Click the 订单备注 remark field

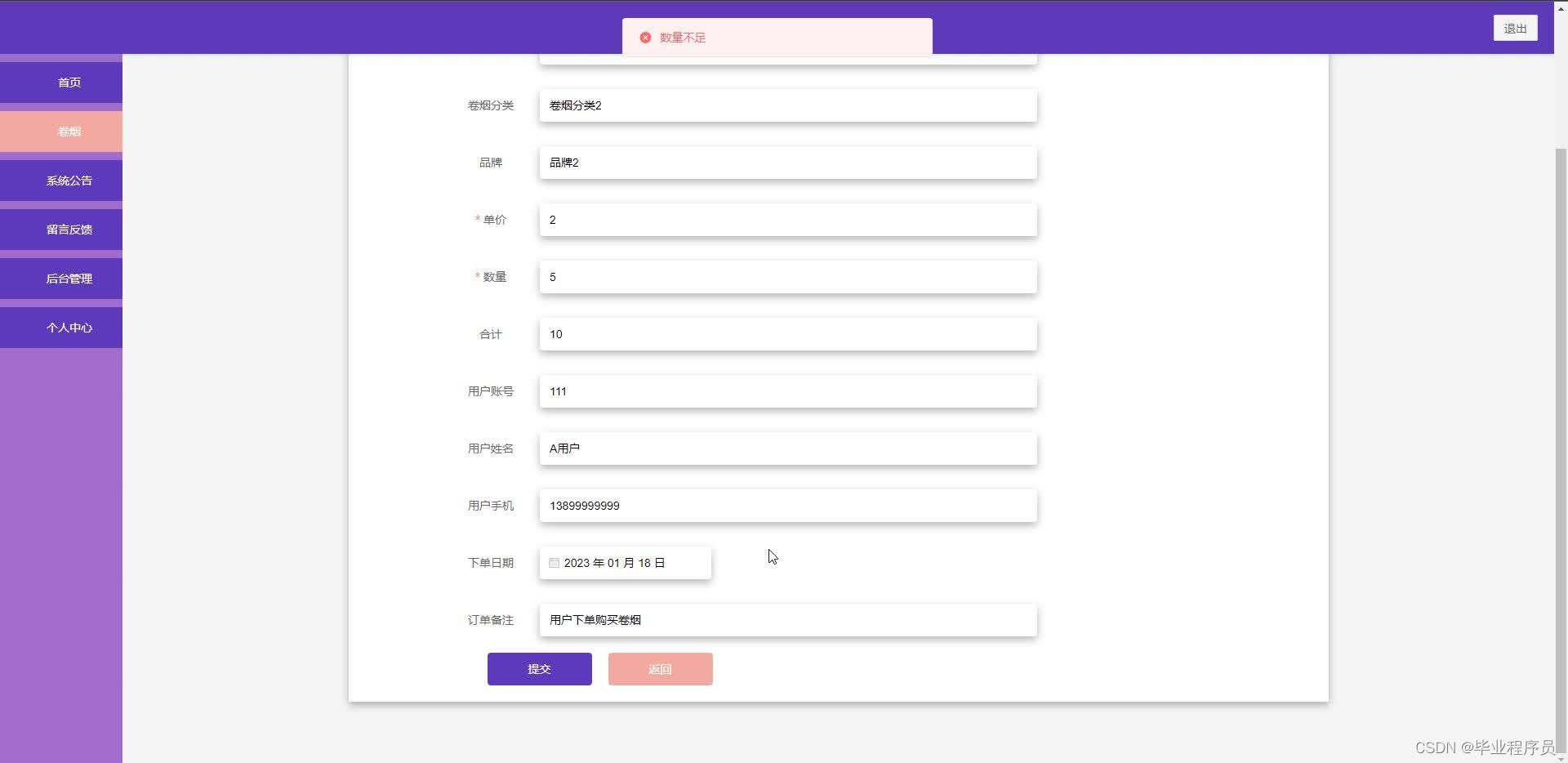[788, 620]
